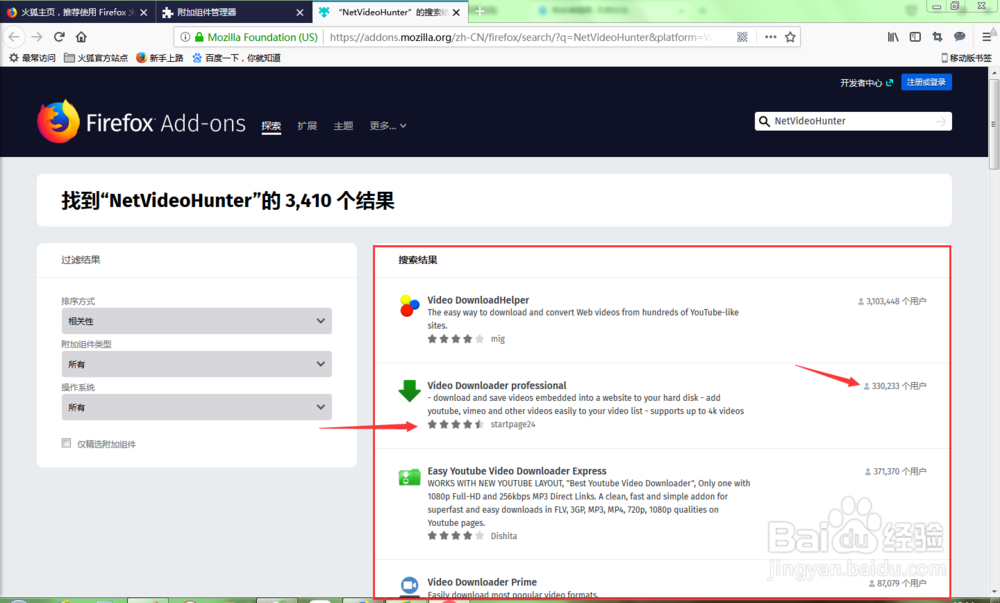Open Easy Youtube Video Downloader Express link

pos(517,470)
